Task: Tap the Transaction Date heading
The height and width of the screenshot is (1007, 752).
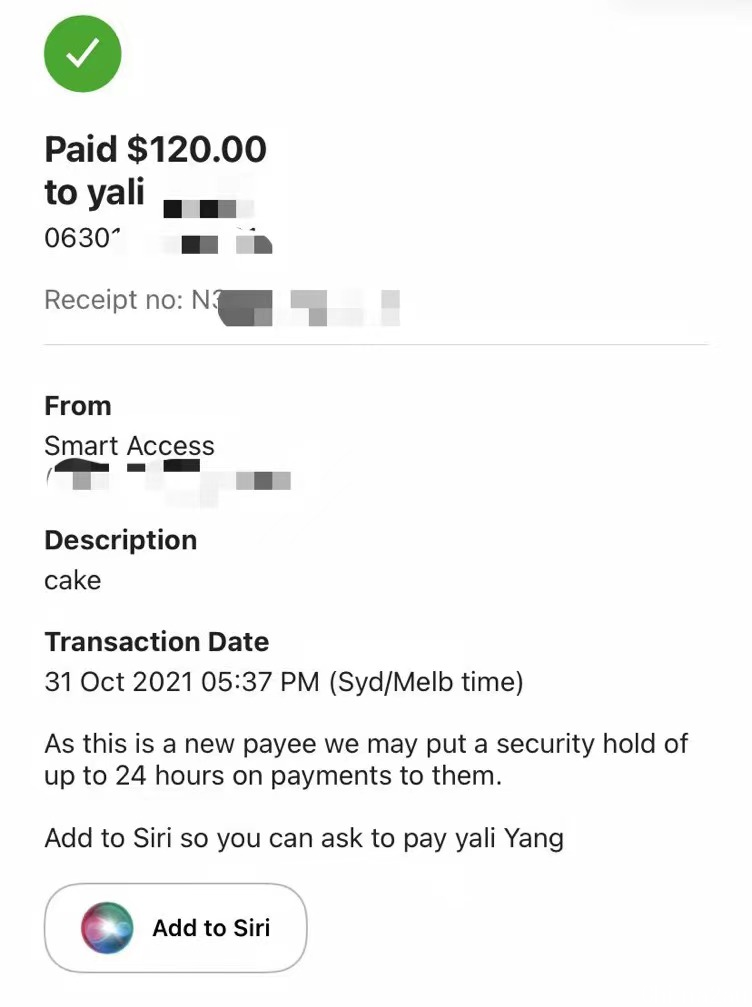Action: click(x=157, y=642)
